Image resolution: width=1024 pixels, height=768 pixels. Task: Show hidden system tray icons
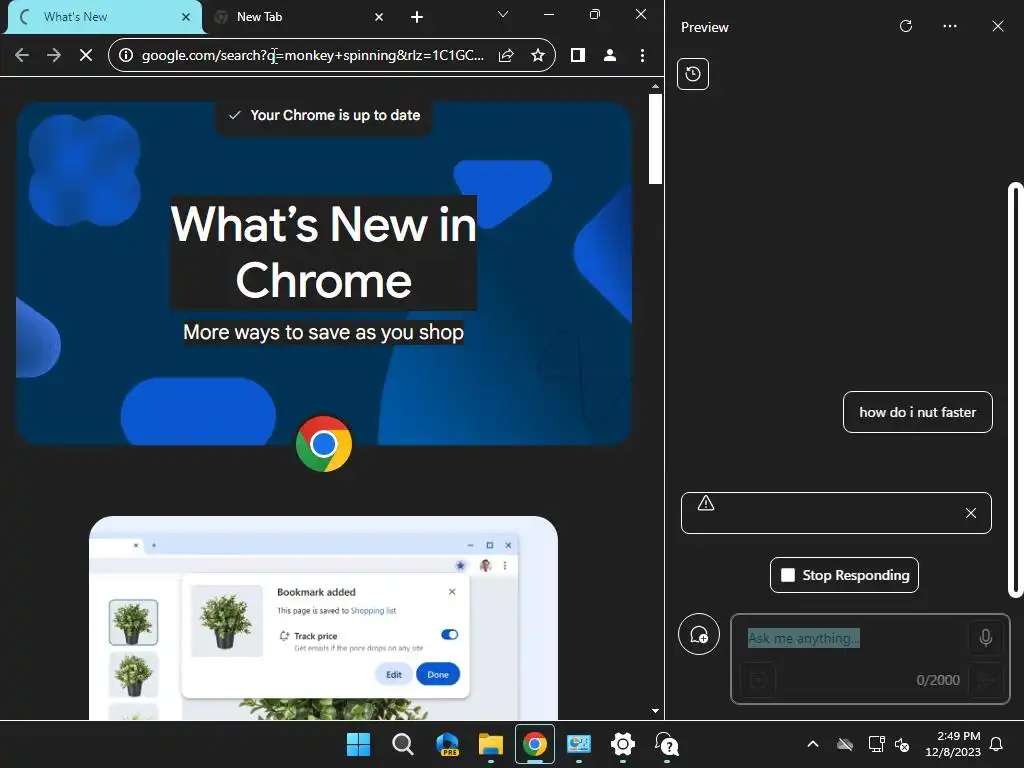[813, 744]
